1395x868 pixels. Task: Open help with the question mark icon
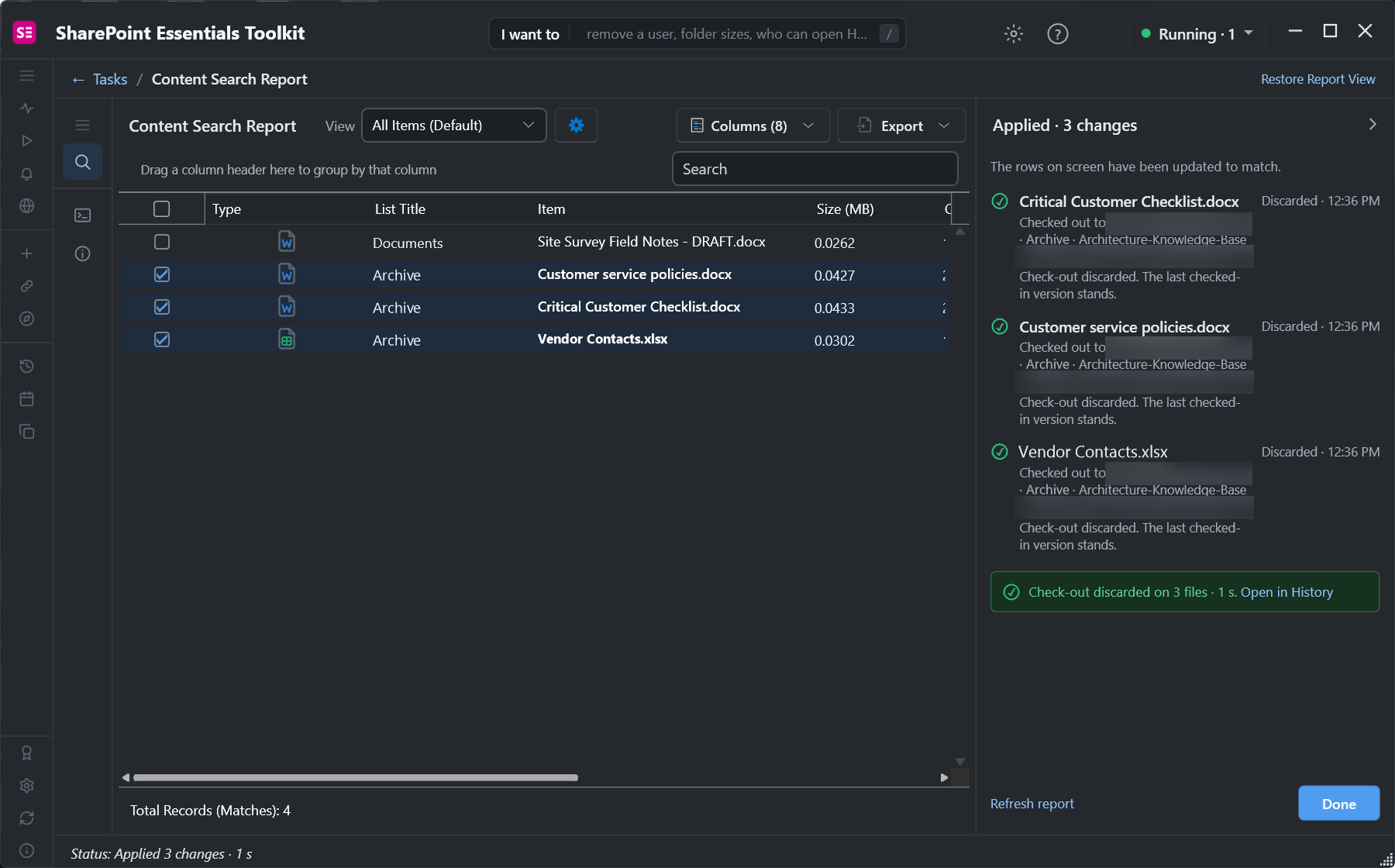point(1058,33)
